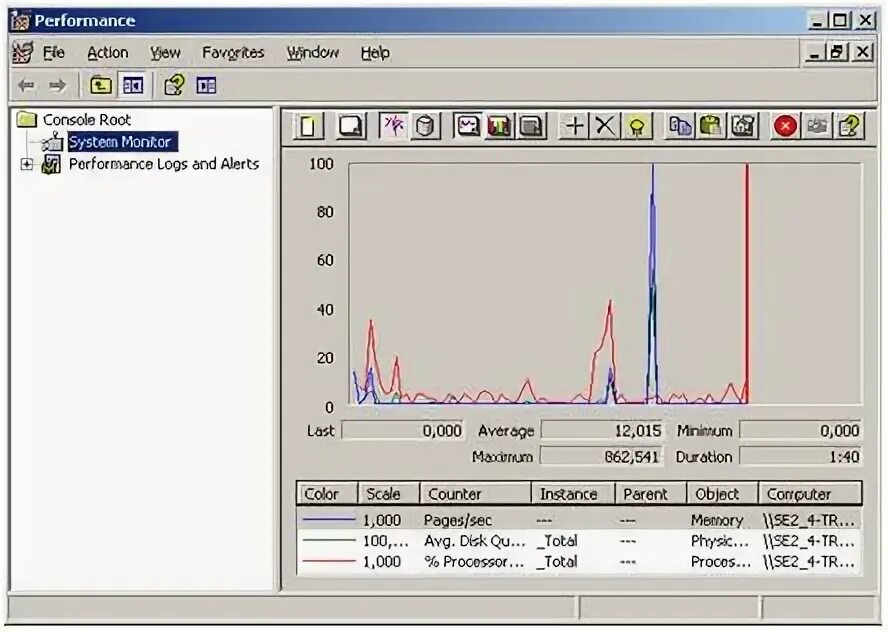Screen dimensions: 888x632
Task: Click the Duration value 1:40 field
Action: coord(800,456)
